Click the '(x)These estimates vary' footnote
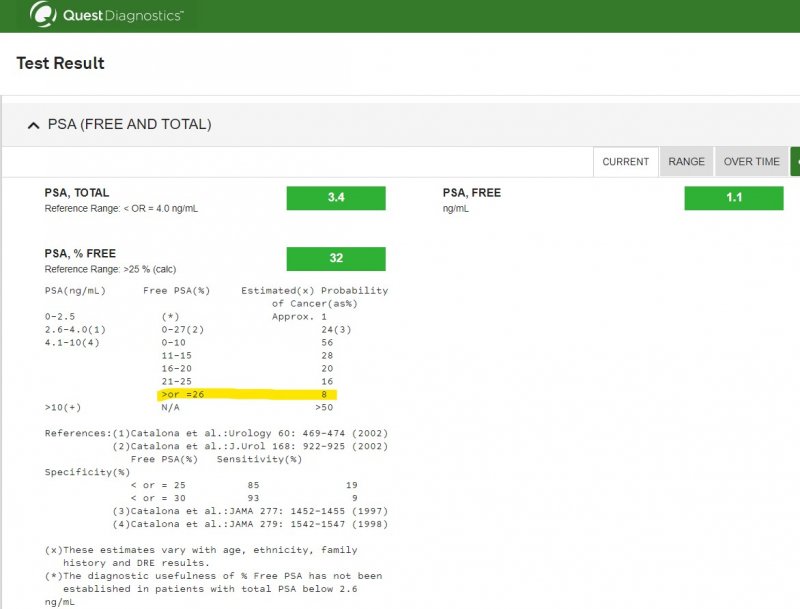The width and height of the screenshot is (800, 609). tap(201, 556)
